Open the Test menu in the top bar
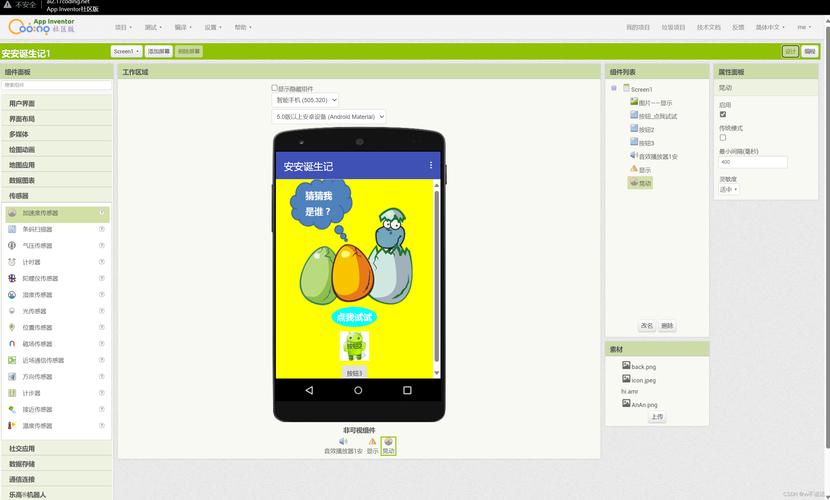This screenshot has width=830, height=500. tap(153, 28)
